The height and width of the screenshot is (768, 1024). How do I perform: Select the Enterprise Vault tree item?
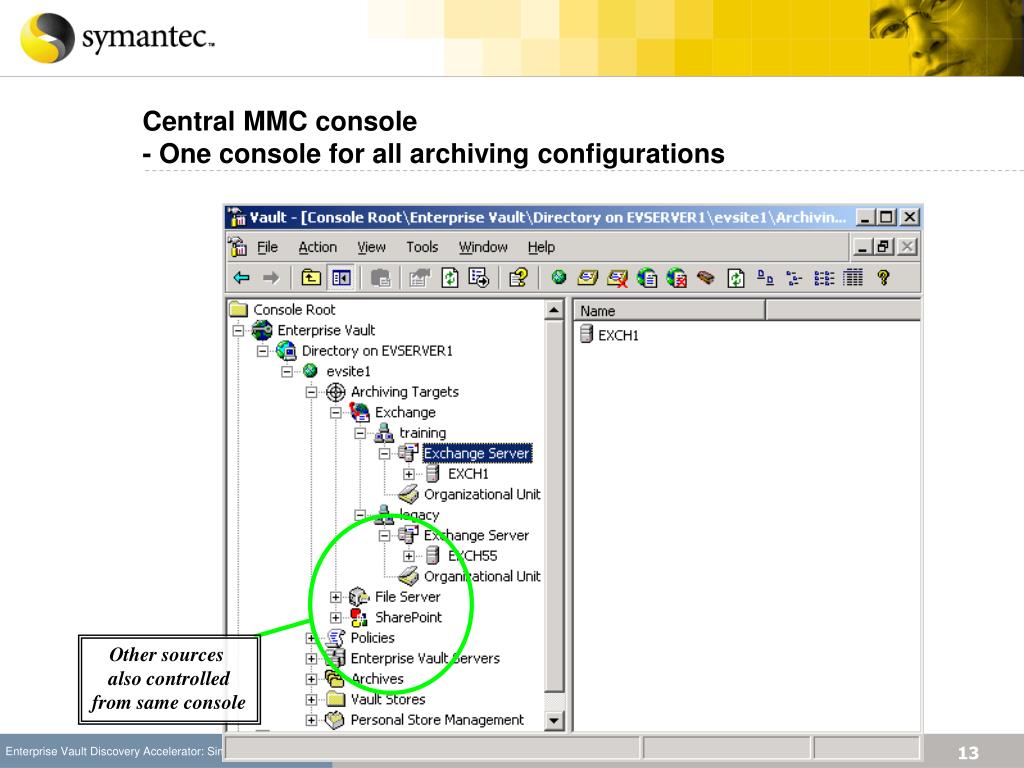click(326, 330)
